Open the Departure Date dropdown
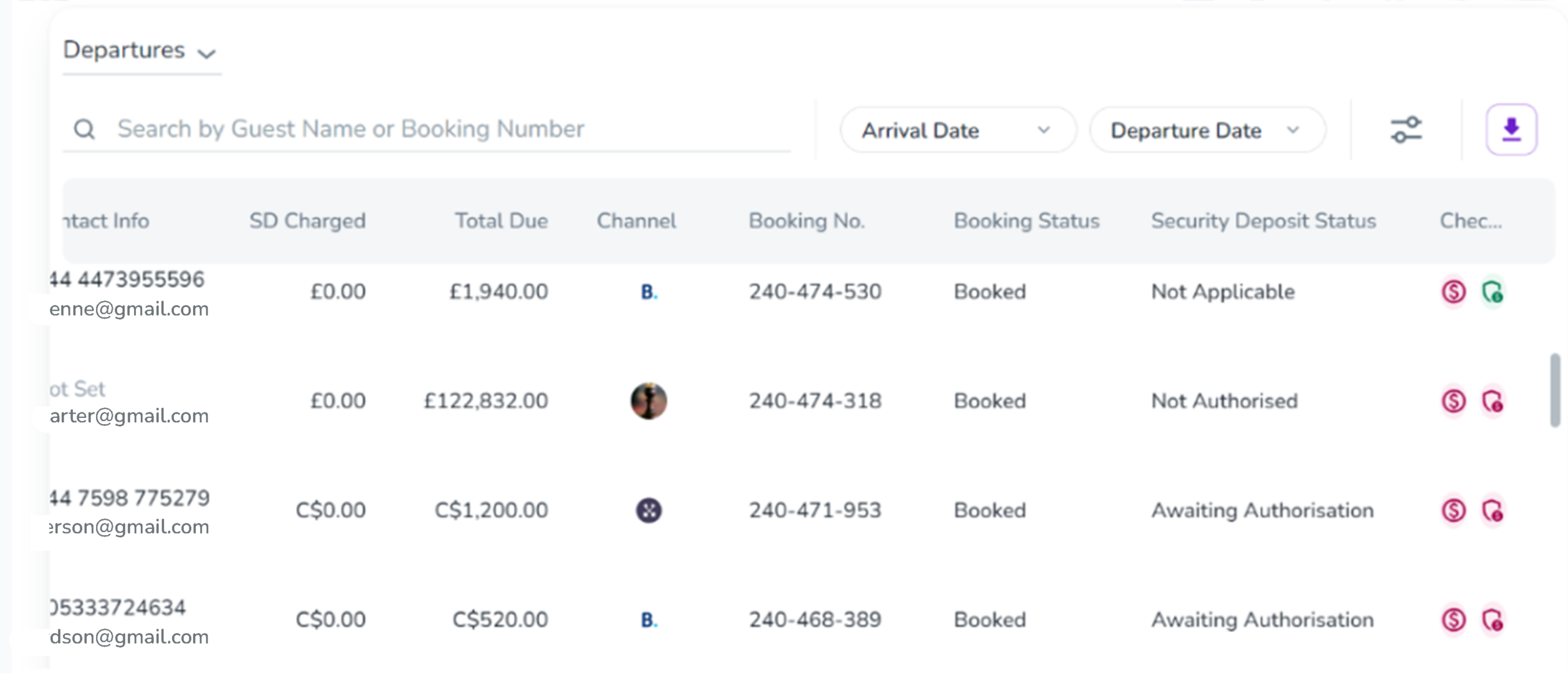This screenshot has width=1568, height=673. (x=1207, y=130)
